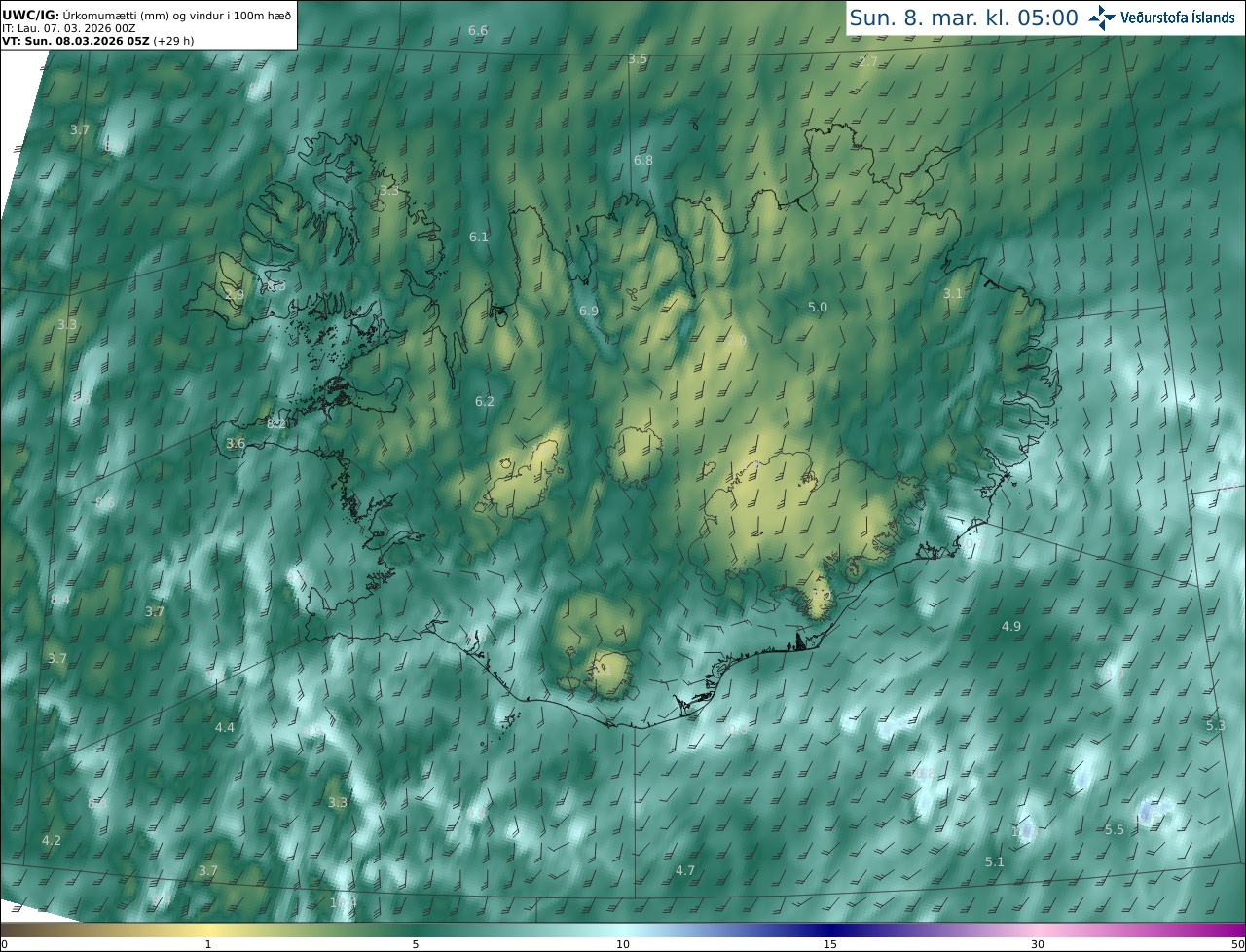
Task: Click the 5.3 value label
Action: tap(1216, 727)
